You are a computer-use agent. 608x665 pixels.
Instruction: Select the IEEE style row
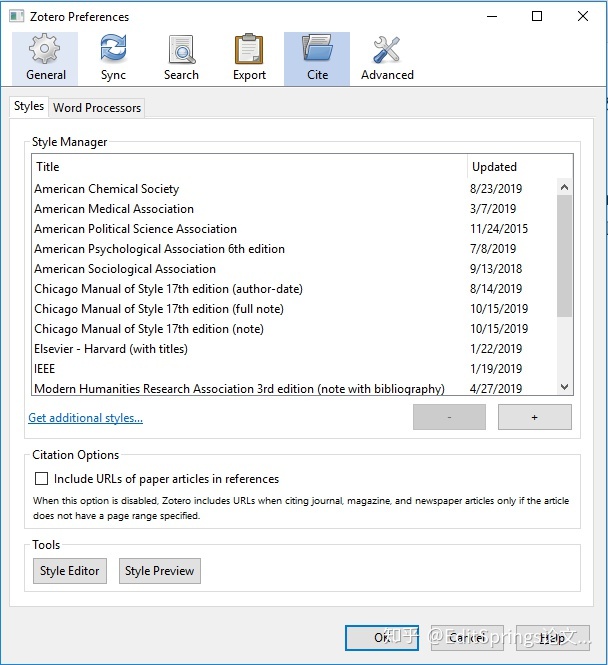click(x=295, y=369)
